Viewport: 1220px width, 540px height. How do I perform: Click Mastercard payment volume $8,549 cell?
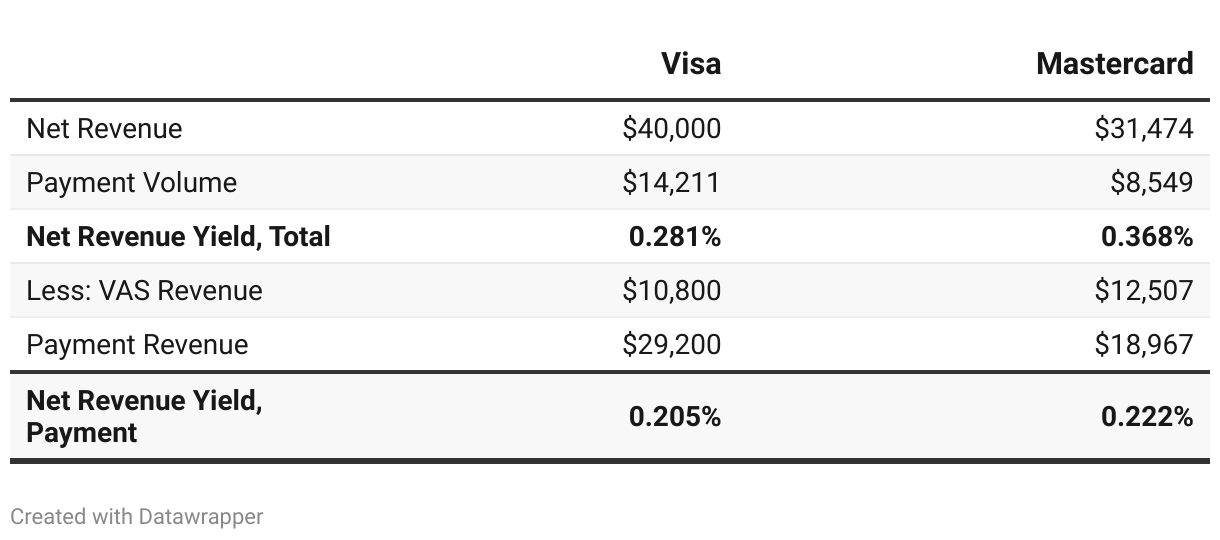(x=1151, y=183)
